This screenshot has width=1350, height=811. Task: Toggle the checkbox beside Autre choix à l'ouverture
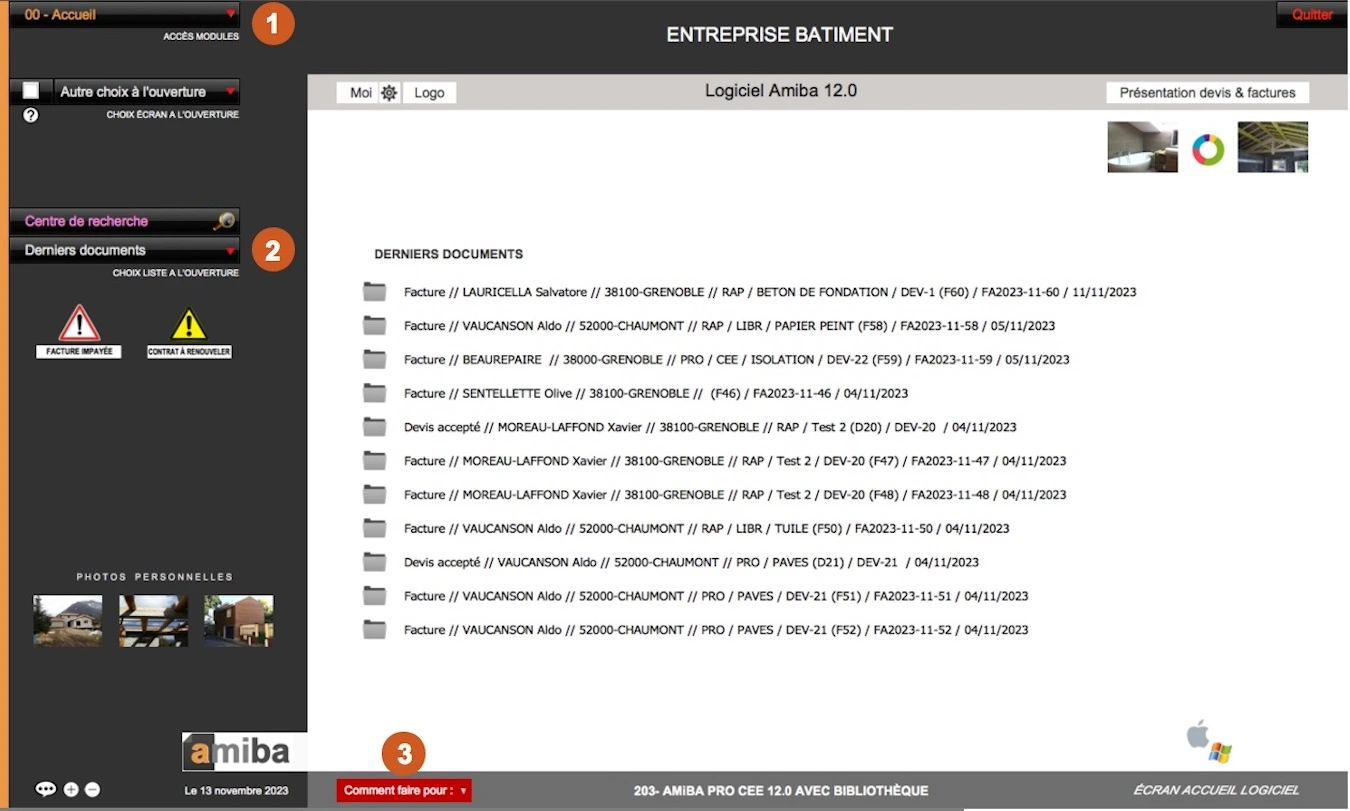[31, 91]
